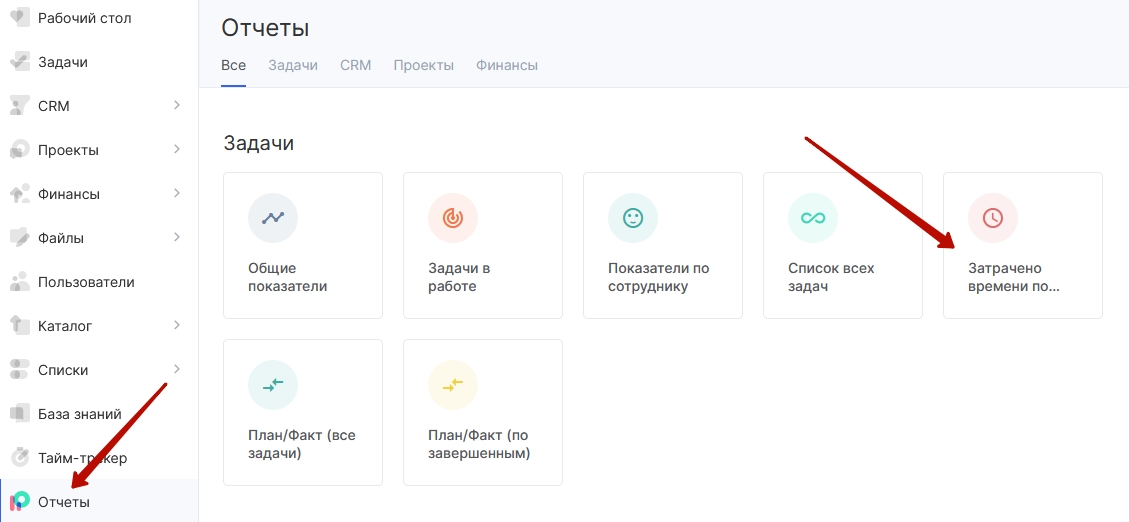Click the Пользователи icon in sidebar
1129x522 pixels.
tap(19, 282)
